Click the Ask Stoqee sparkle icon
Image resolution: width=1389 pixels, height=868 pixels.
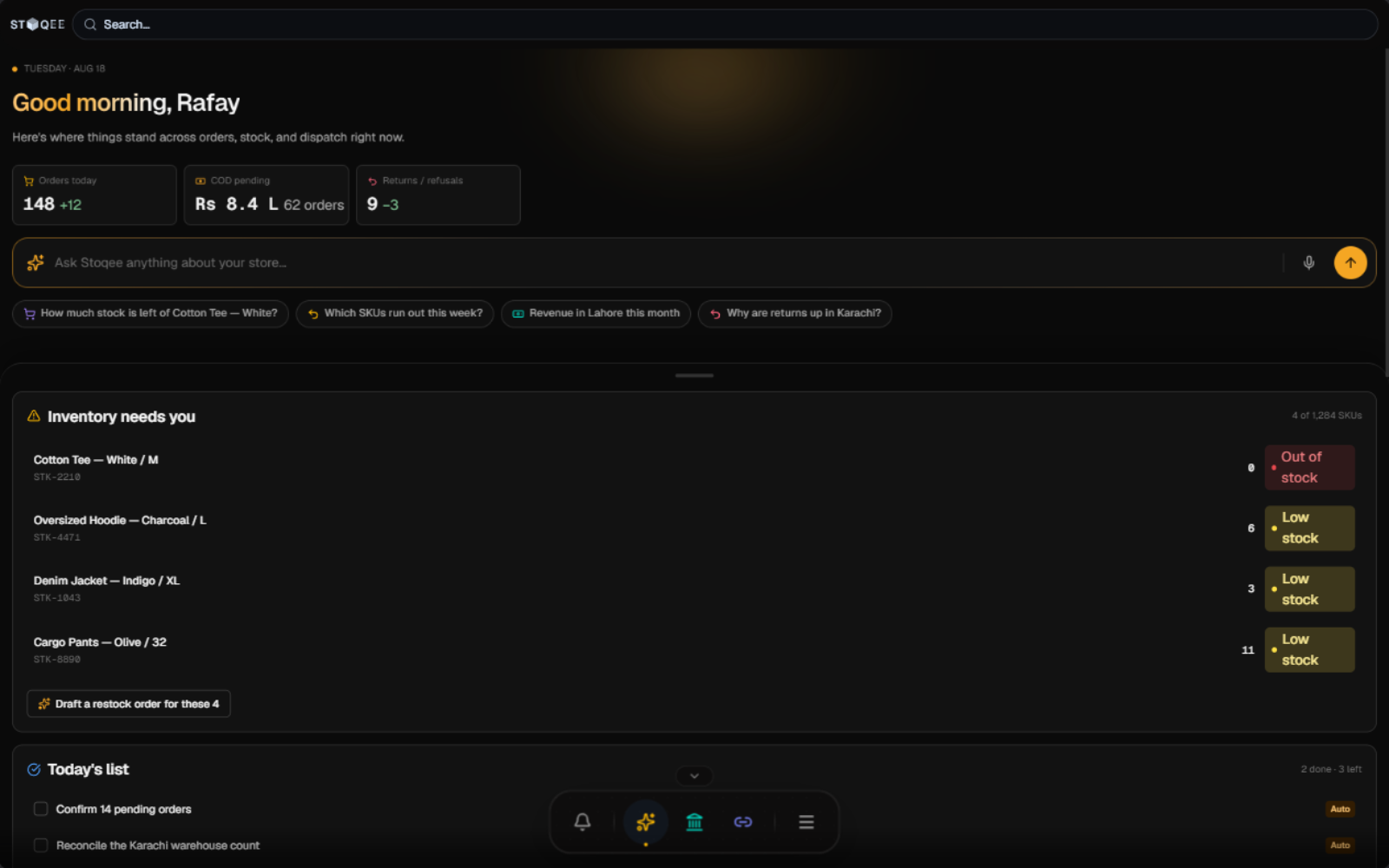[x=36, y=262]
